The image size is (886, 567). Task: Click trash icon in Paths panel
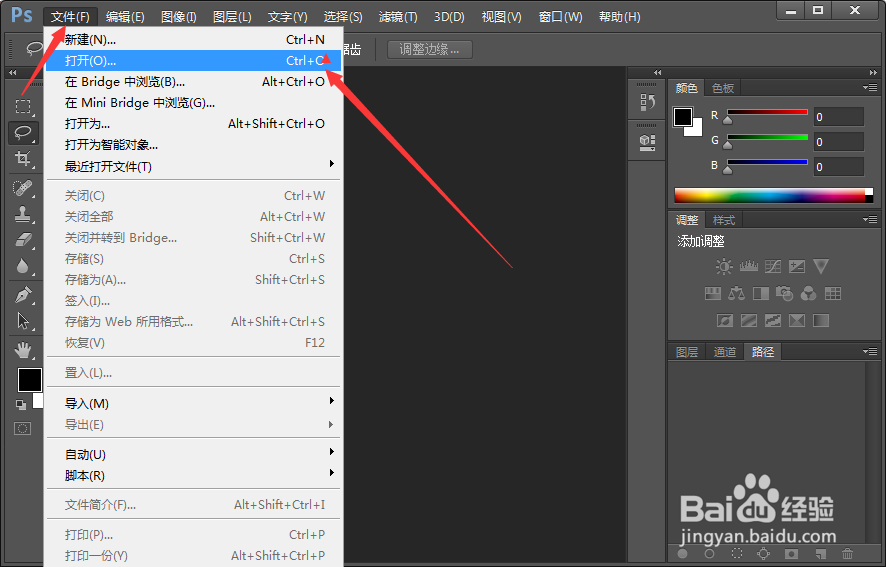(847, 554)
